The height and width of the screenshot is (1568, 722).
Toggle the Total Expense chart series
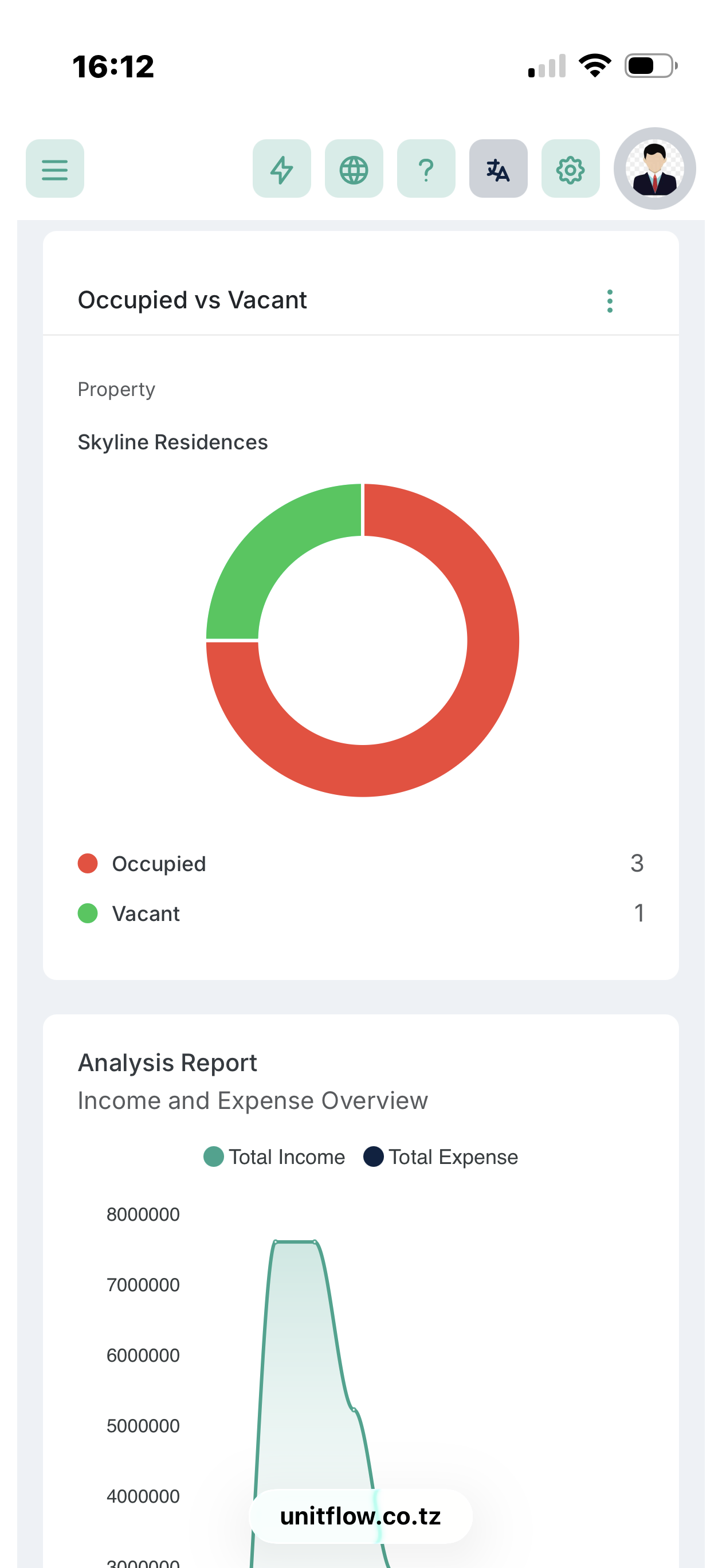pos(441,1157)
